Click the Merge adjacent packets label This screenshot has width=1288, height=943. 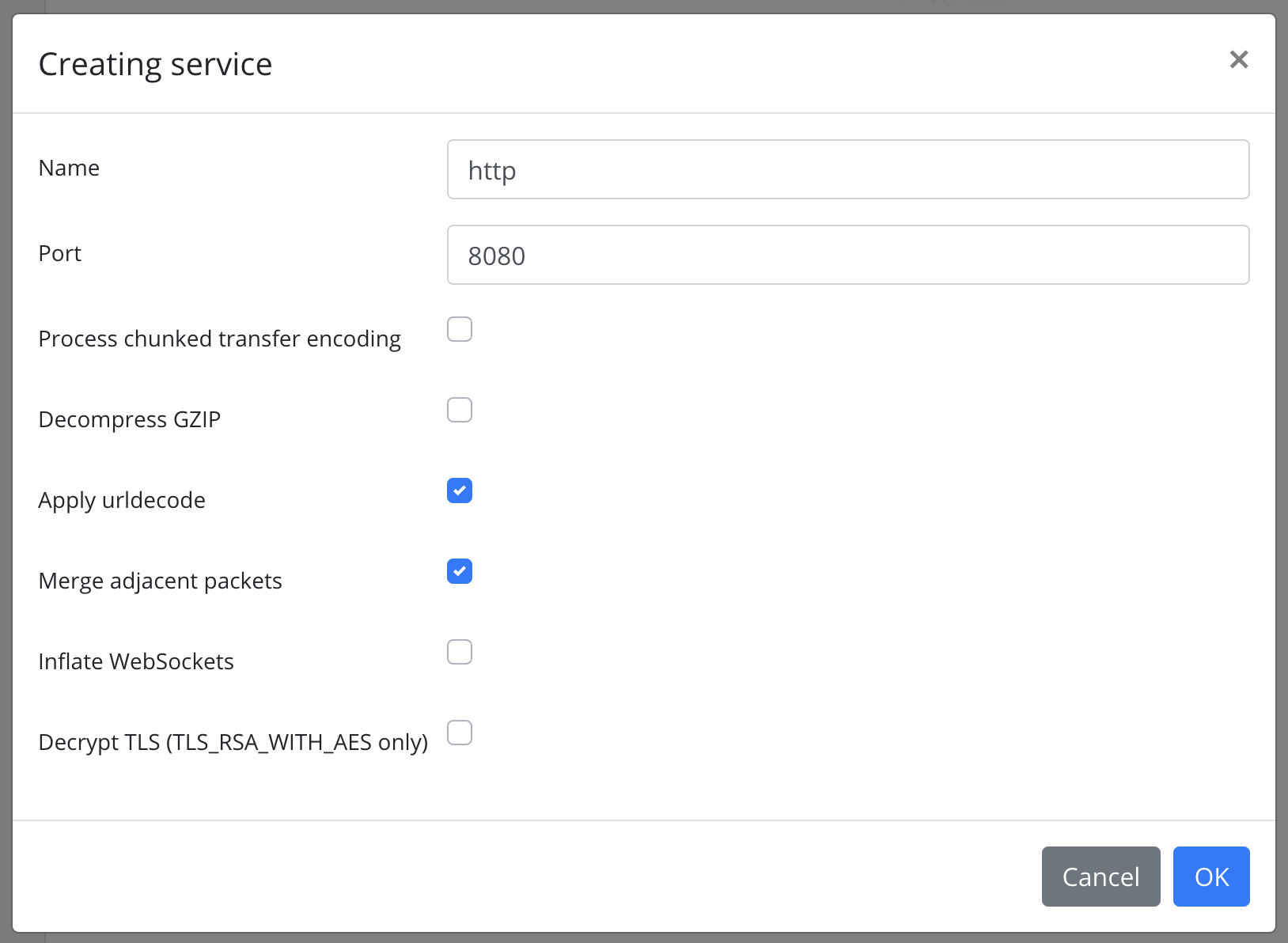160,580
